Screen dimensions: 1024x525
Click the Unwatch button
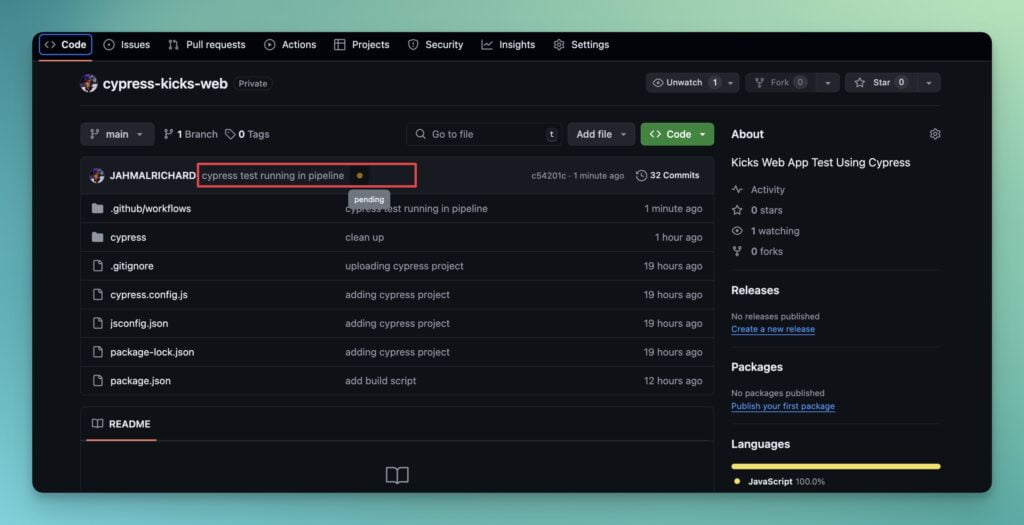[x=684, y=82]
